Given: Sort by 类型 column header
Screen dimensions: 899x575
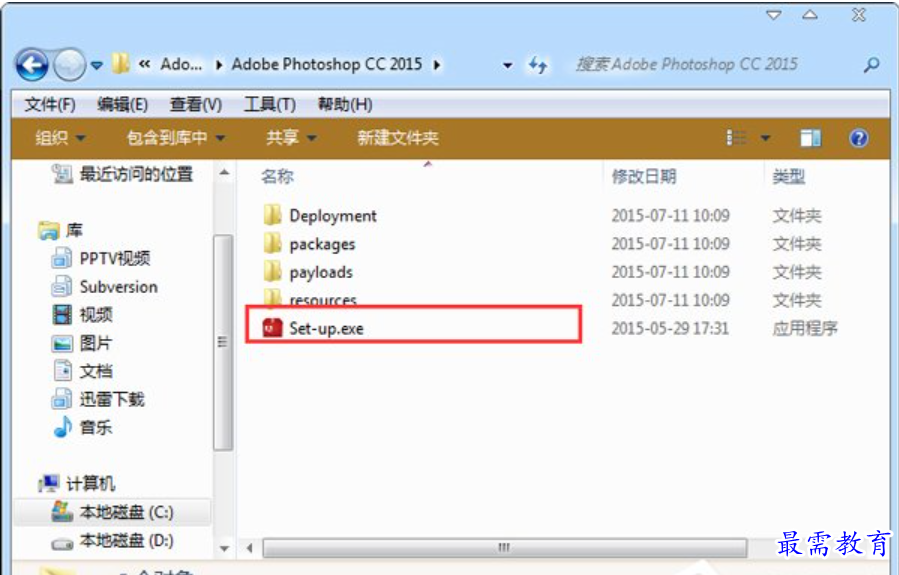Looking at the screenshot, I should coord(789,176).
